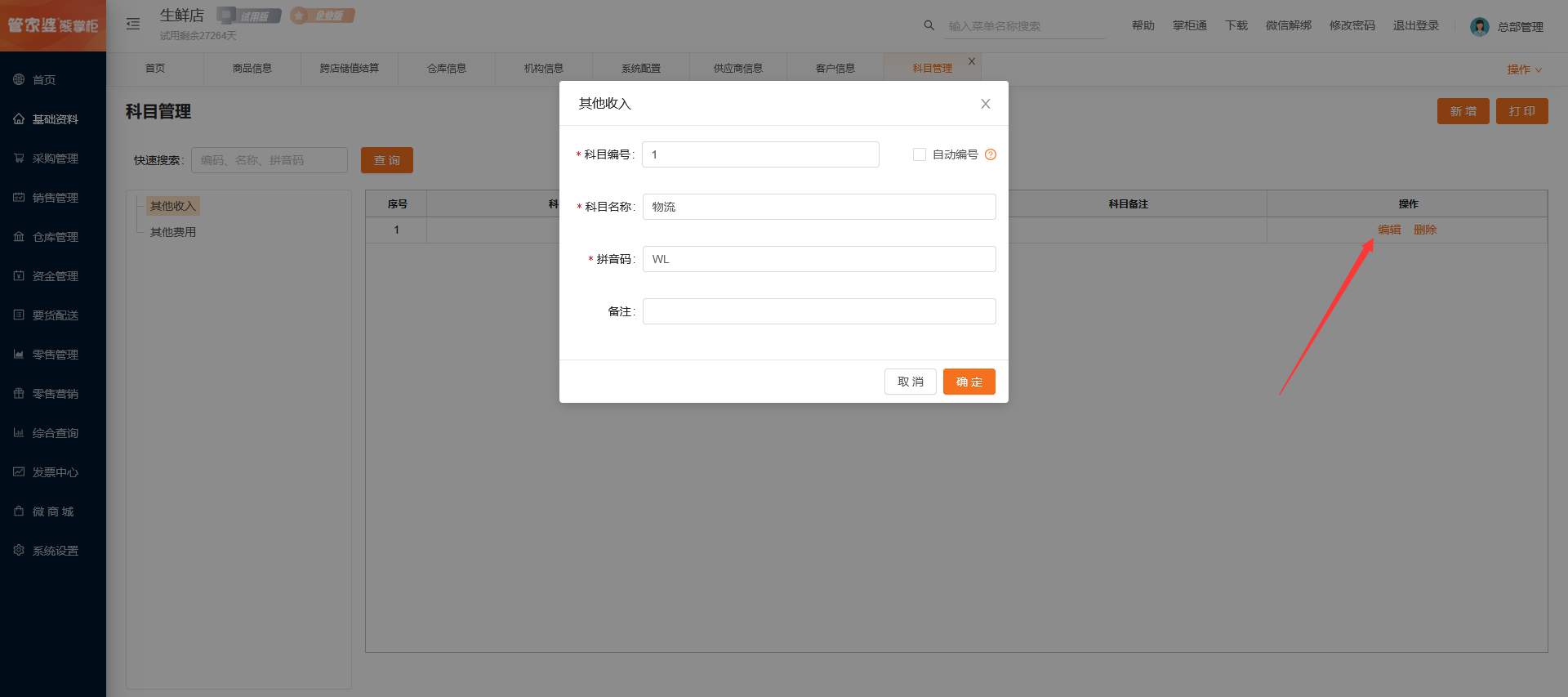The image size is (1568, 697).
Task: Focus the 科目编号 input field
Action: click(x=760, y=154)
